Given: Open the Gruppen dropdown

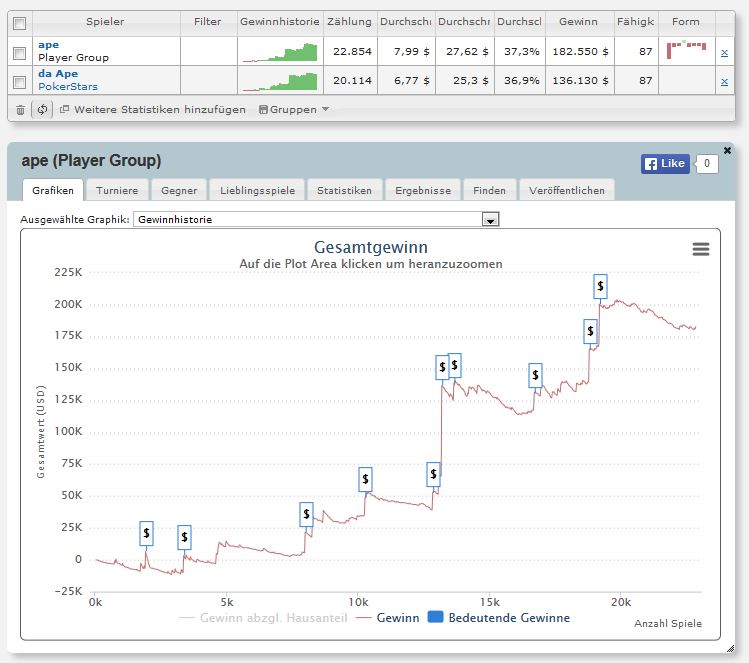Looking at the screenshot, I should tap(294, 110).
